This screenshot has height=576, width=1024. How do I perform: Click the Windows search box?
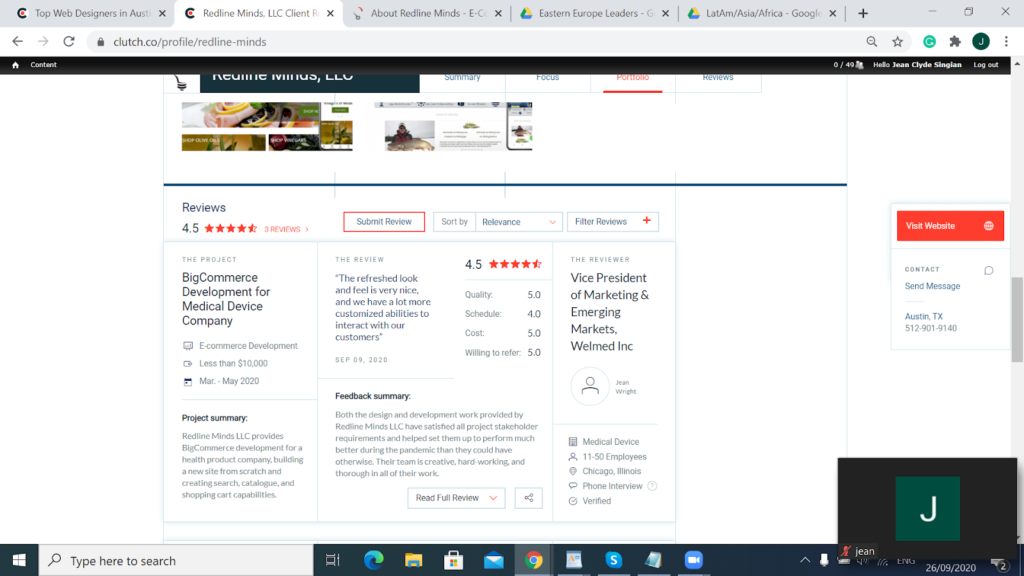(176, 560)
